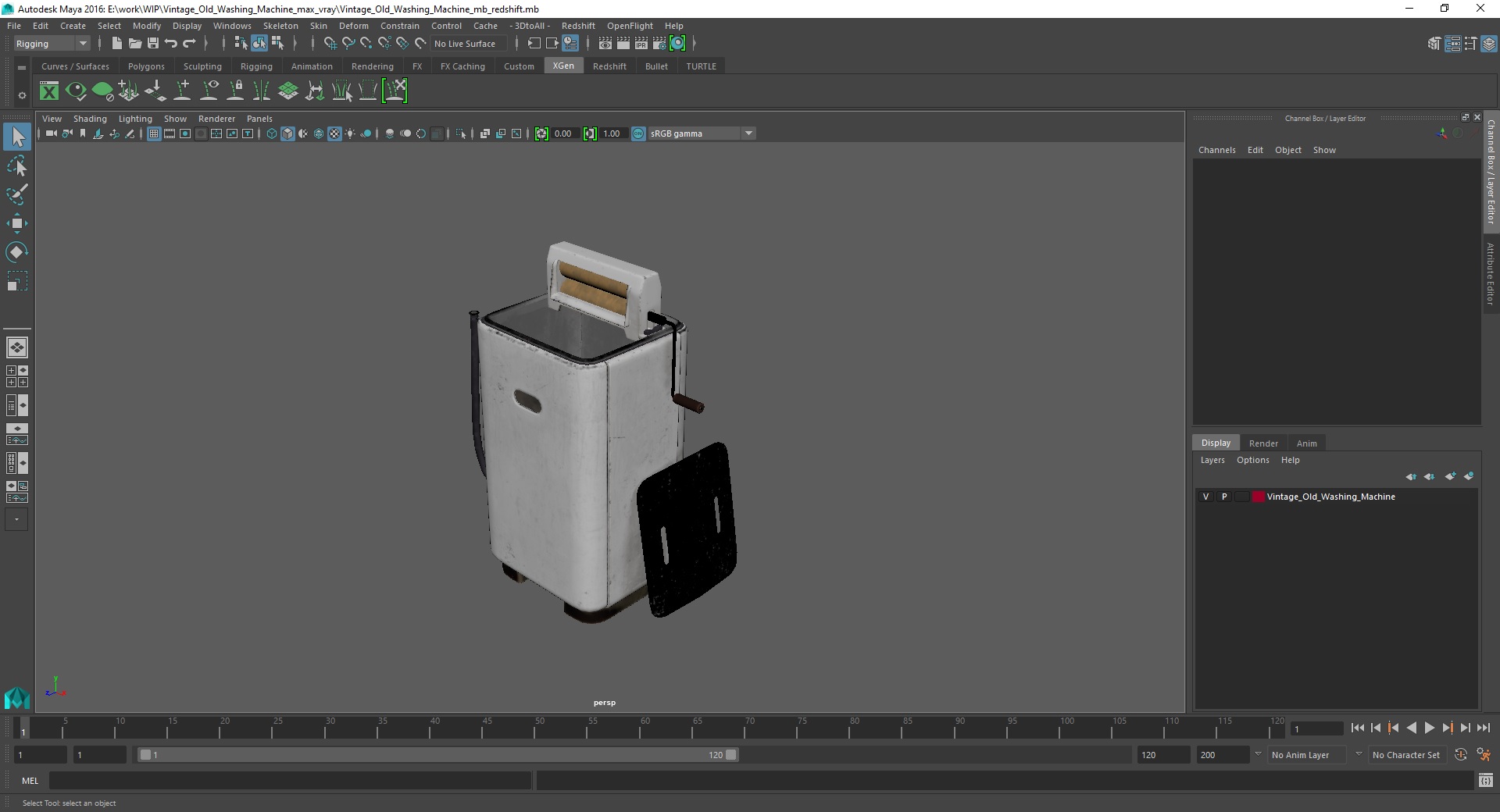Click the time range slider bar

click(x=437, y=755)
